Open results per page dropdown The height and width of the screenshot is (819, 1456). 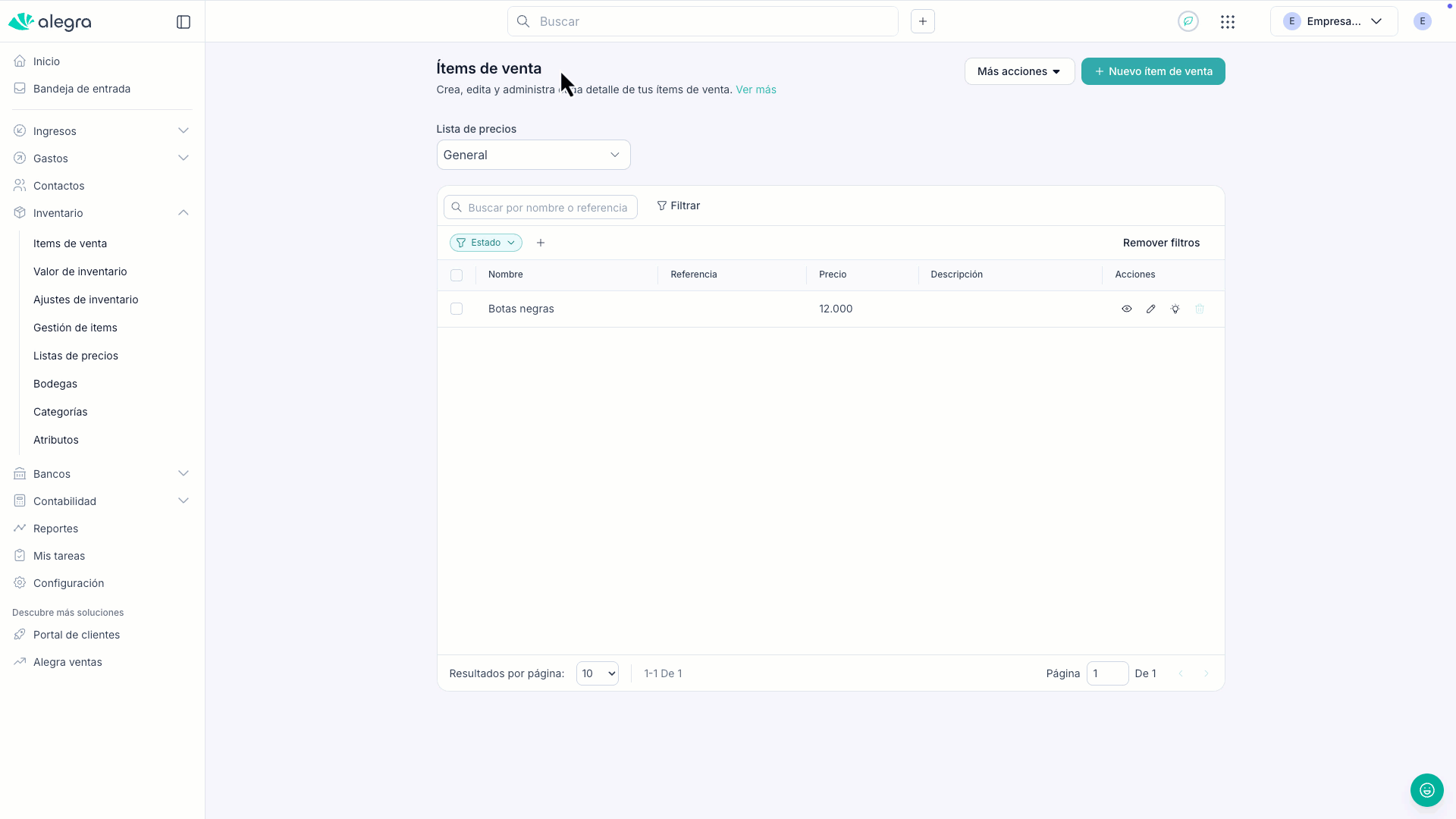pyautogui.click(x=598, y=673)
